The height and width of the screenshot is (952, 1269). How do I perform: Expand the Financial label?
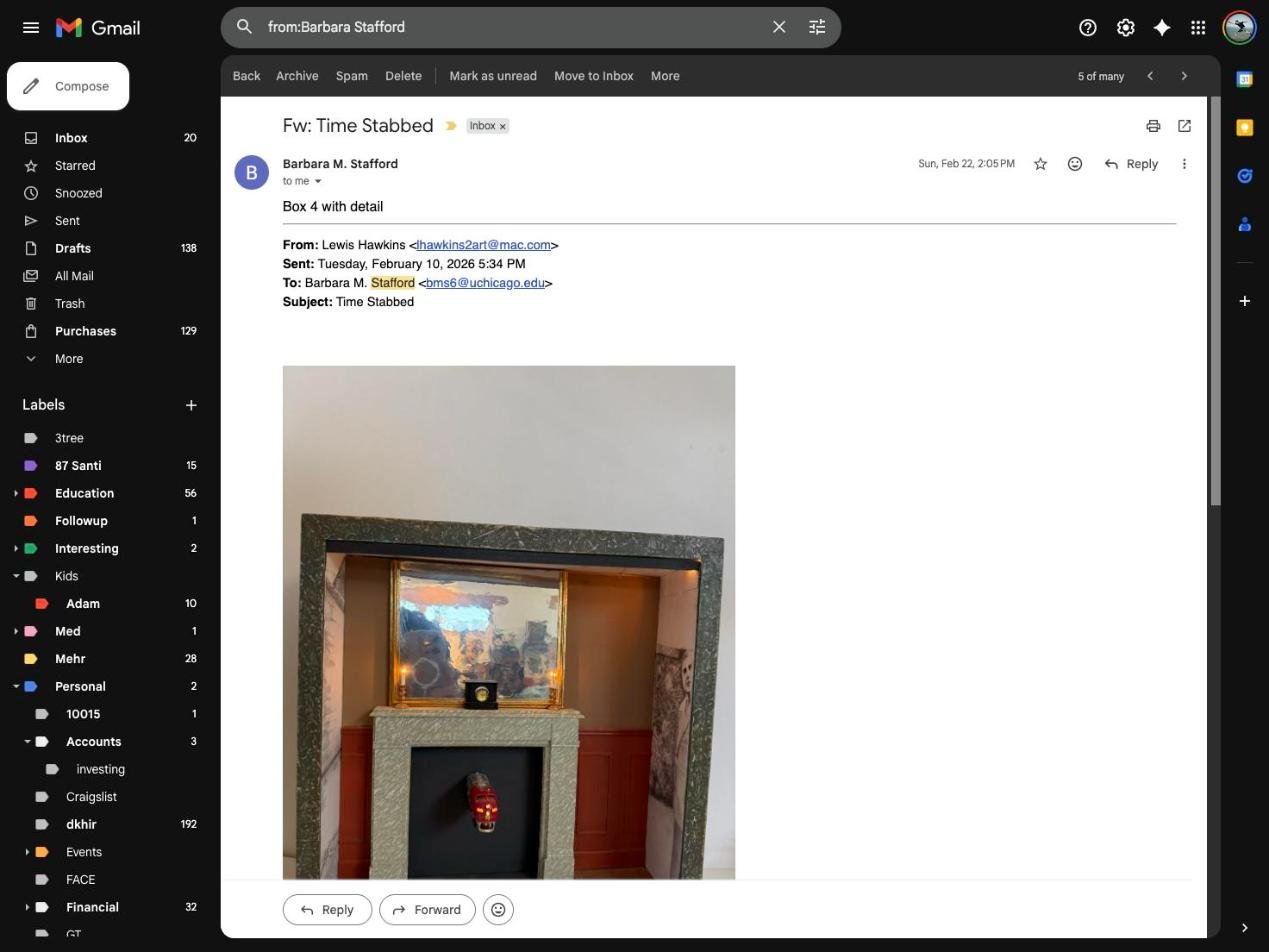[x=27, y=908]
